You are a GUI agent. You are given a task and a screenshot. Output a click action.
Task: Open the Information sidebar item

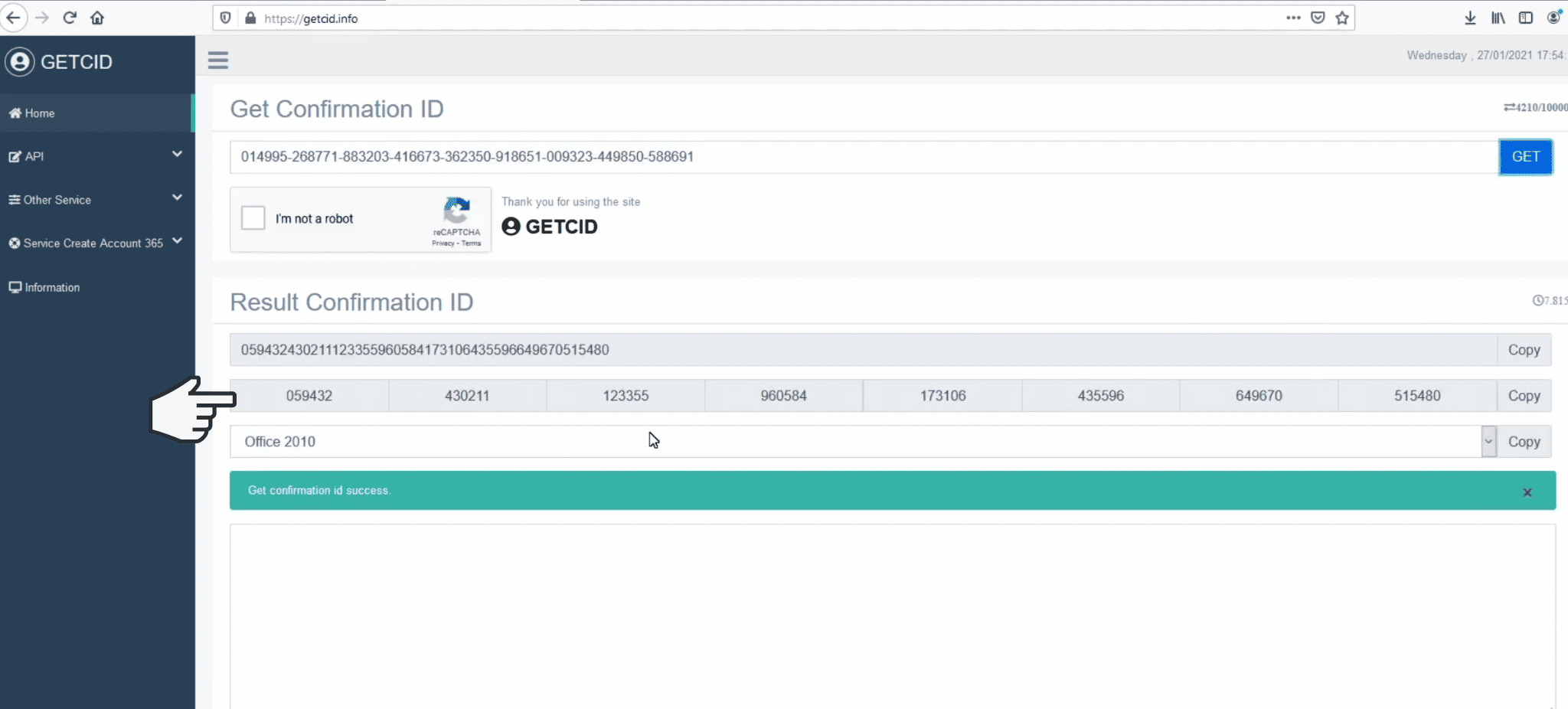(52, 288)
